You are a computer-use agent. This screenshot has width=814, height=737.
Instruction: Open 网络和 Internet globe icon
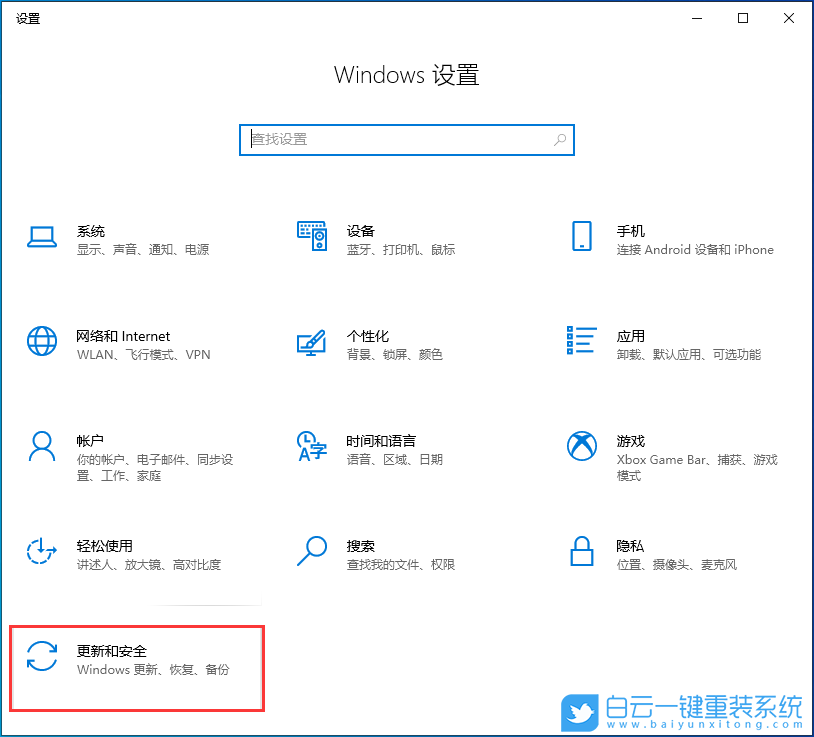point(41,341)
